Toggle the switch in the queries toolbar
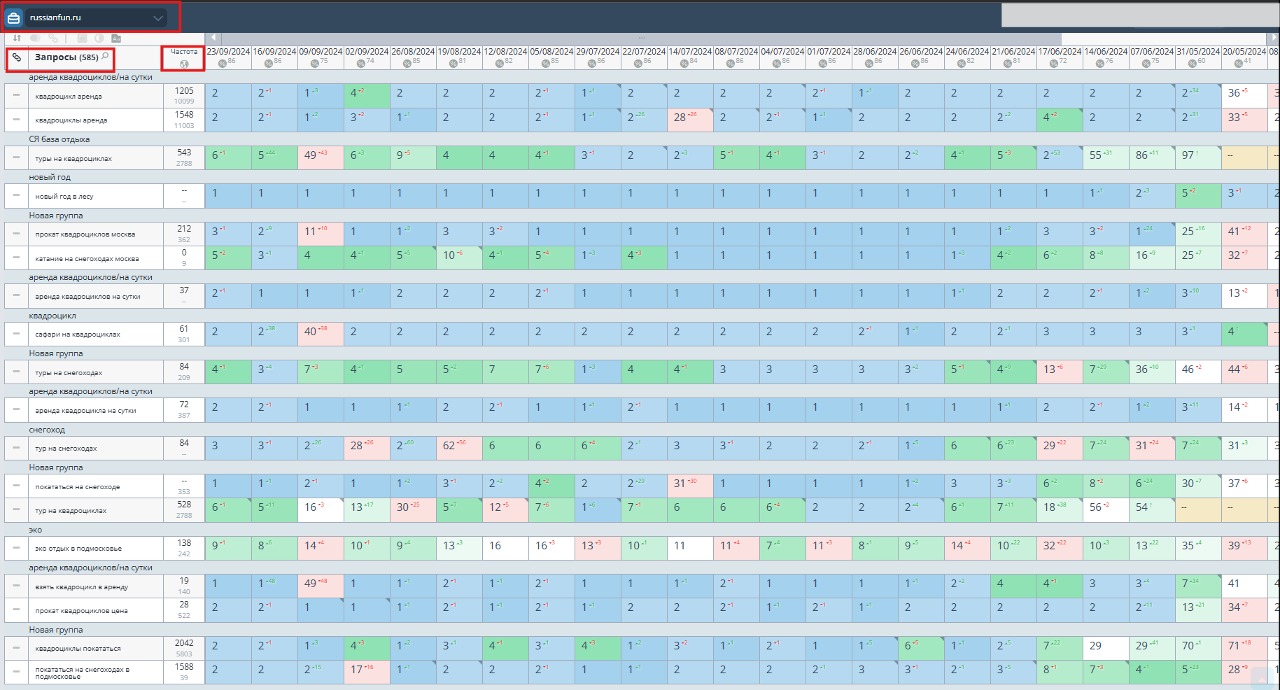This screenshot has height=690, width=1280. (x=33, y=38)
